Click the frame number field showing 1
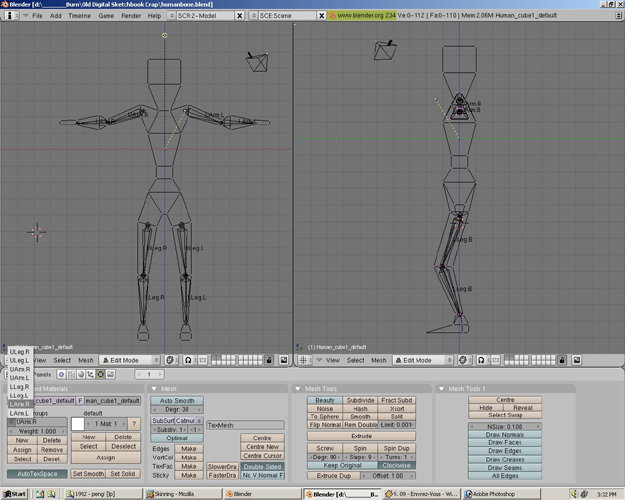This screenshot has height=500, width=625. click(149, 374)
